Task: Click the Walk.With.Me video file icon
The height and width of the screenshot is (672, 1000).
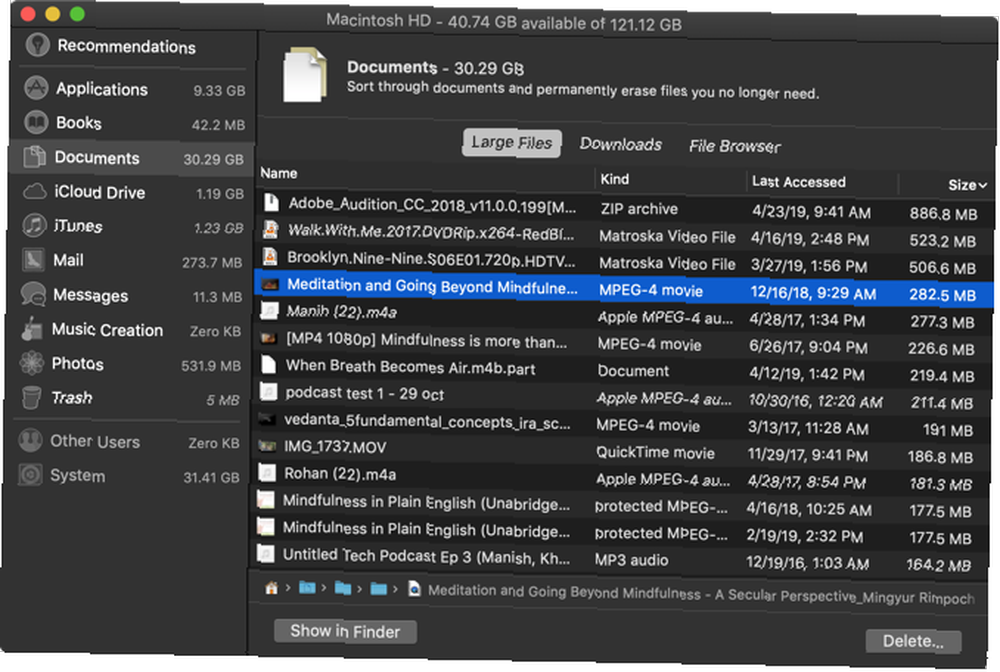Action: pos(270,230)
